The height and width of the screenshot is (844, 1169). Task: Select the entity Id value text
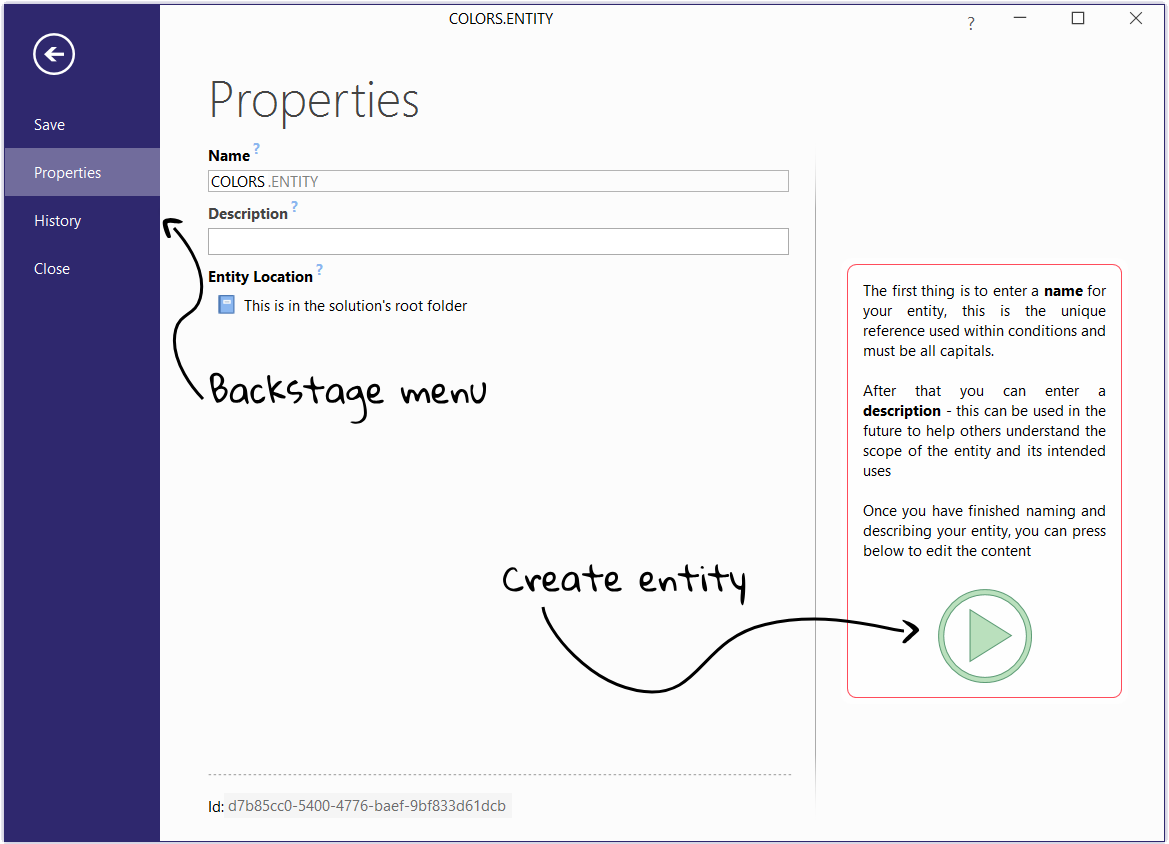366,805
